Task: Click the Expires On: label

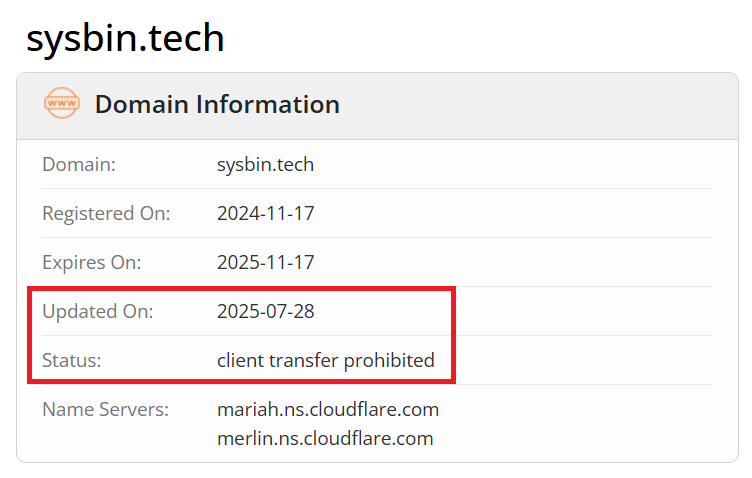Action: pyautogui.click(x=92, y=262)
